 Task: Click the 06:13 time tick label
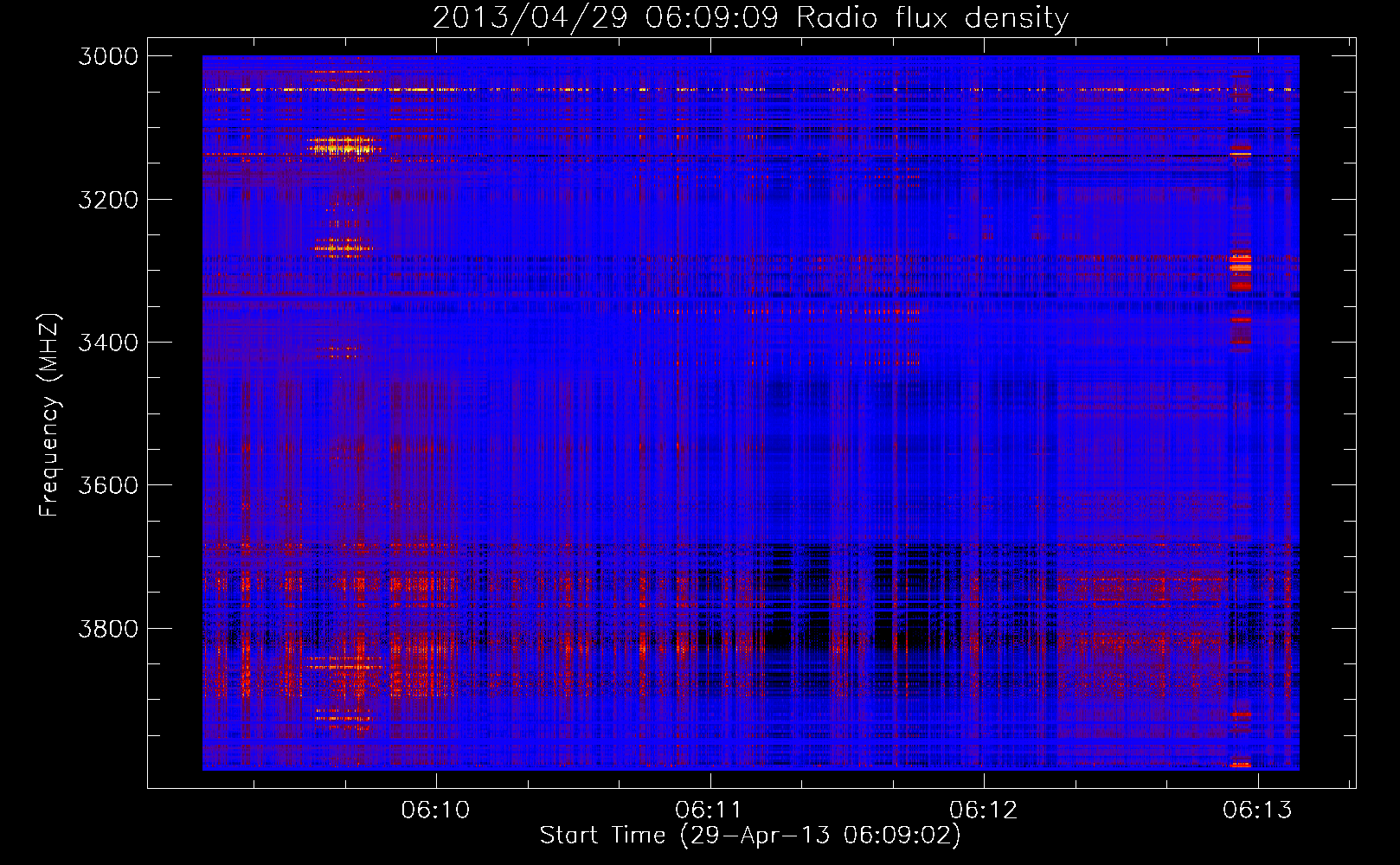[1257, 810]
